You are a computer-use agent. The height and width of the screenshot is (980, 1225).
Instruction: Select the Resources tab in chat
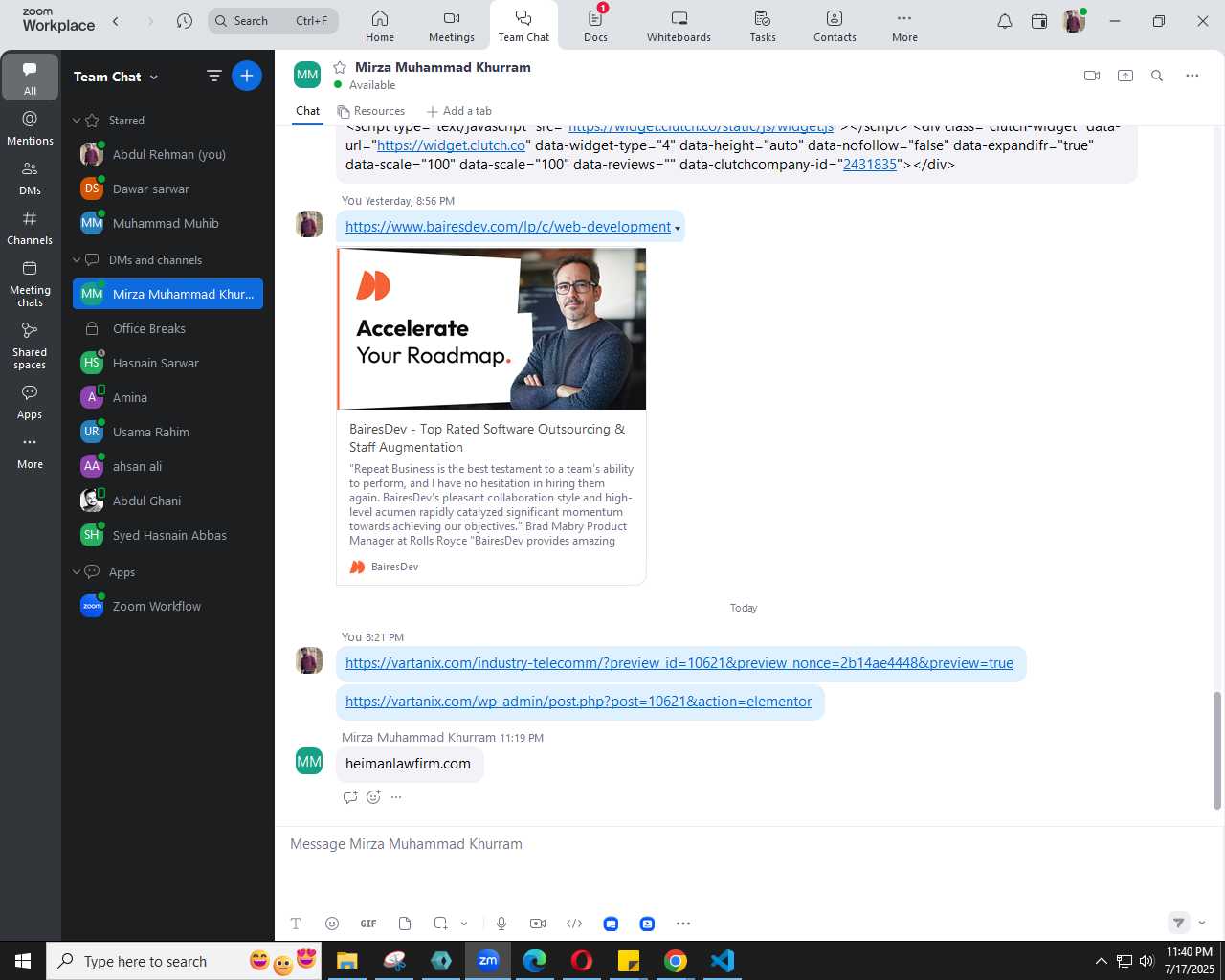(371, 111)
